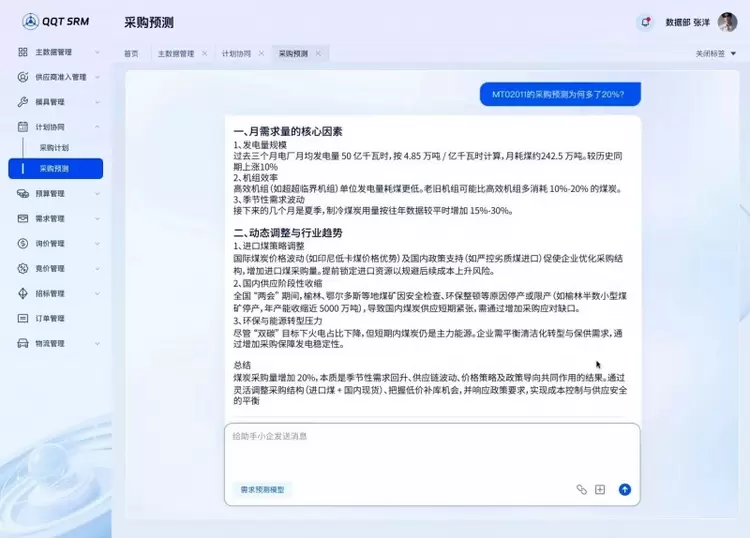
Task: Click the 需求预测模型 button
Action: tap(262, 490)
